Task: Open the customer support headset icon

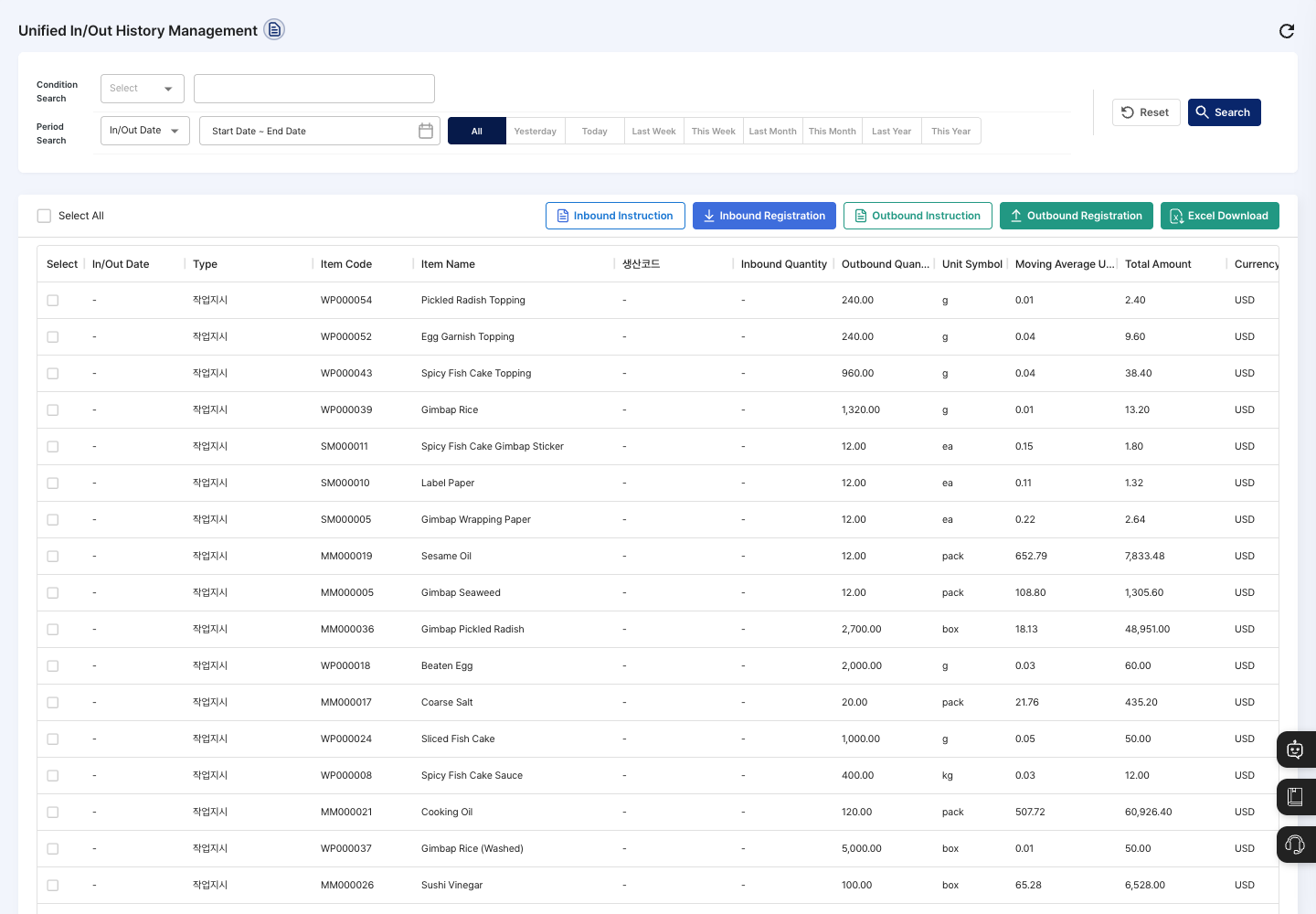Action: coord(1296,845)
